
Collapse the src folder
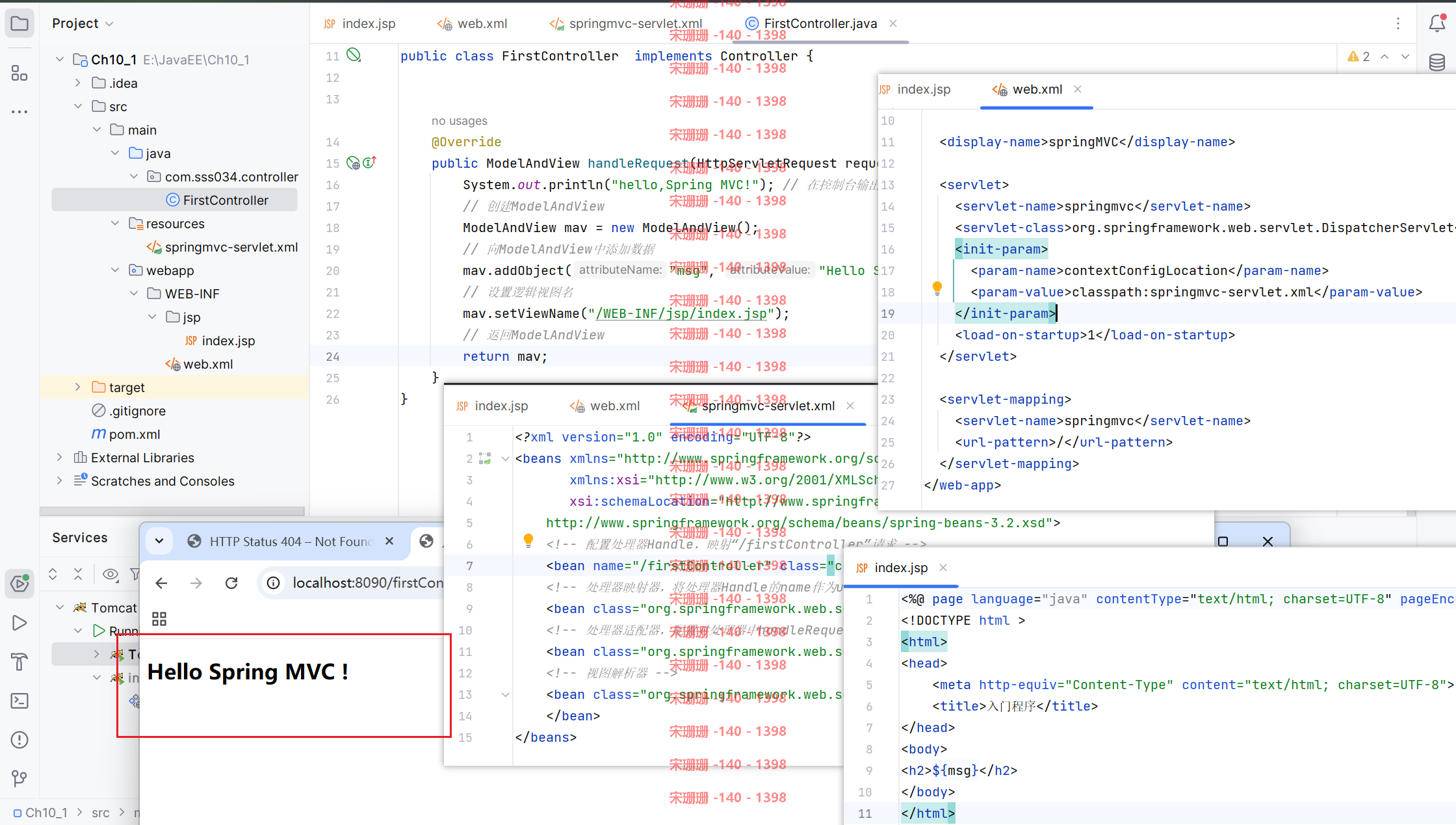(x=78, y=106)
